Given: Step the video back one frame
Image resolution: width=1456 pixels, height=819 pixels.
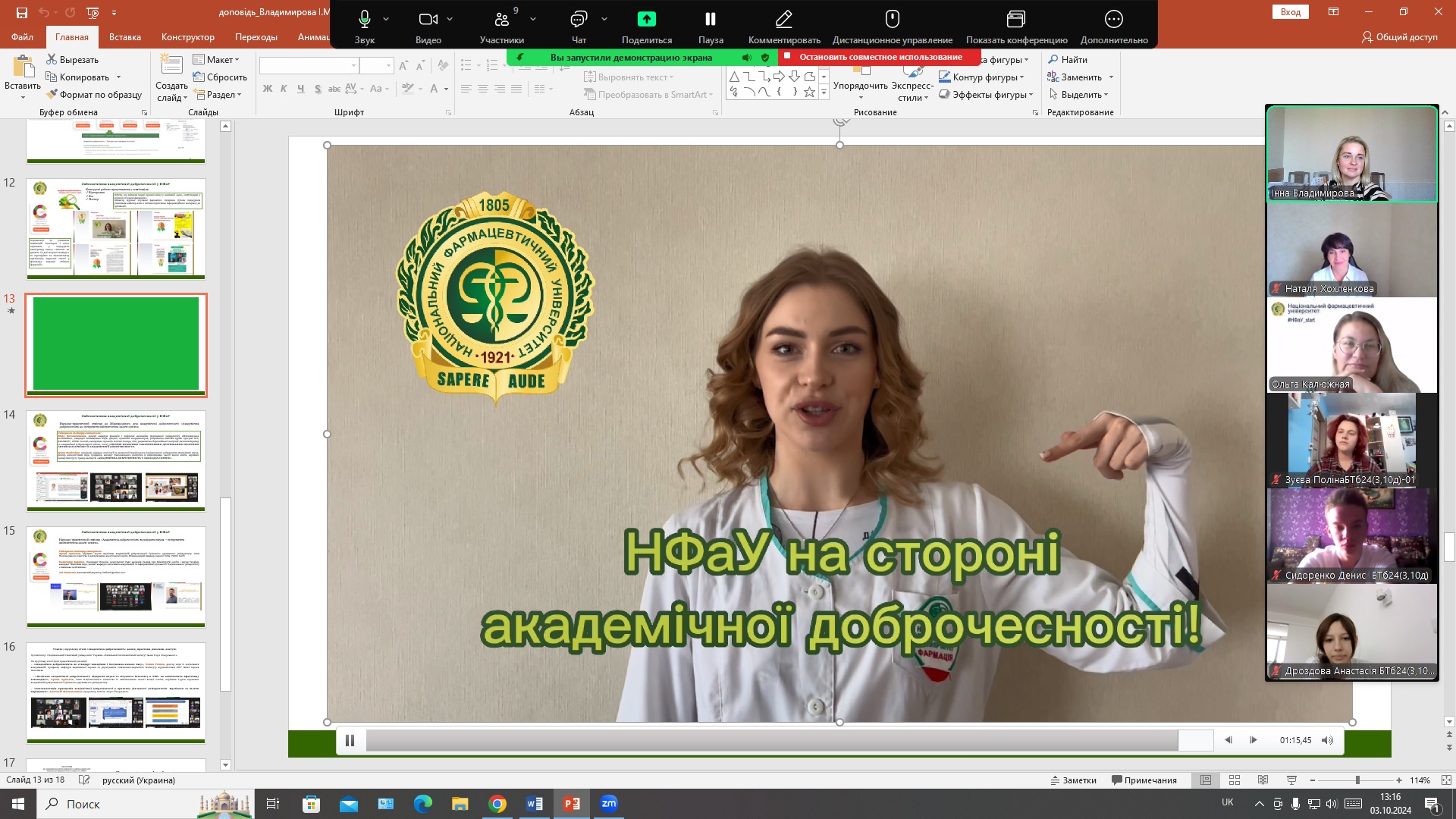Looking at the screenshot, I should click(x=1228, y=740).
